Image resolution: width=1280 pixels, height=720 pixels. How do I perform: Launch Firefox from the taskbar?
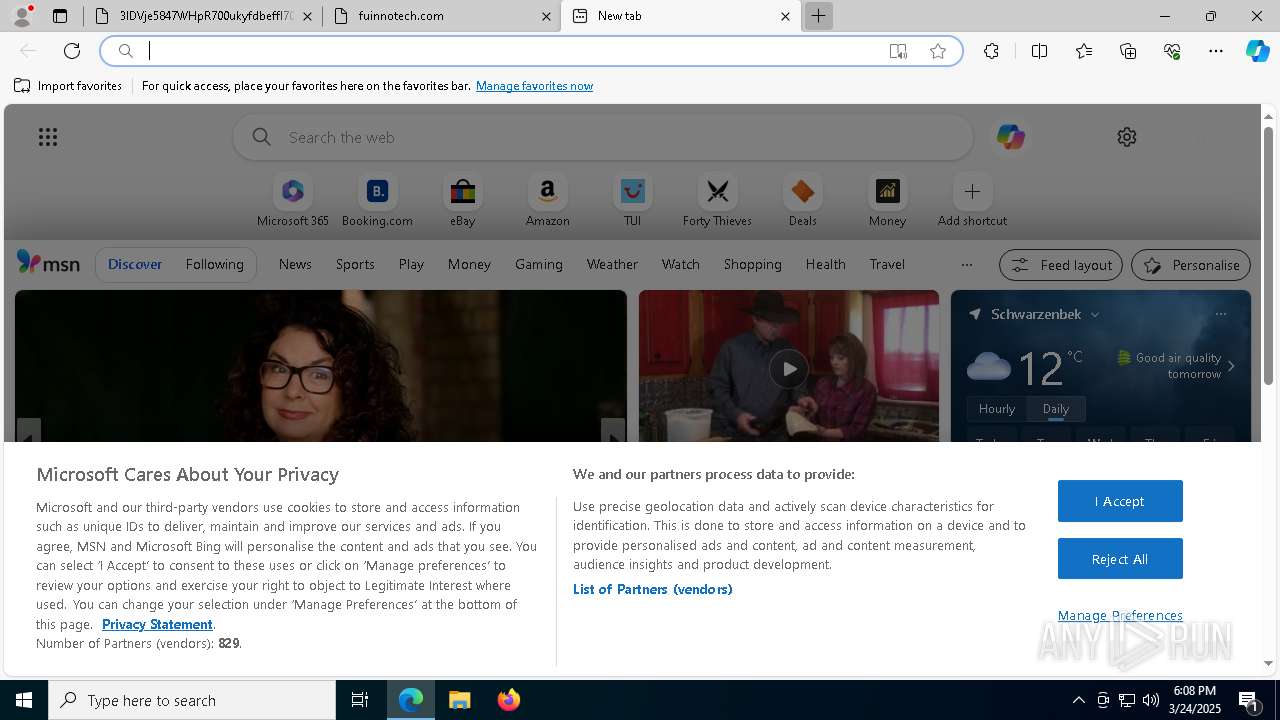[509, 700]
